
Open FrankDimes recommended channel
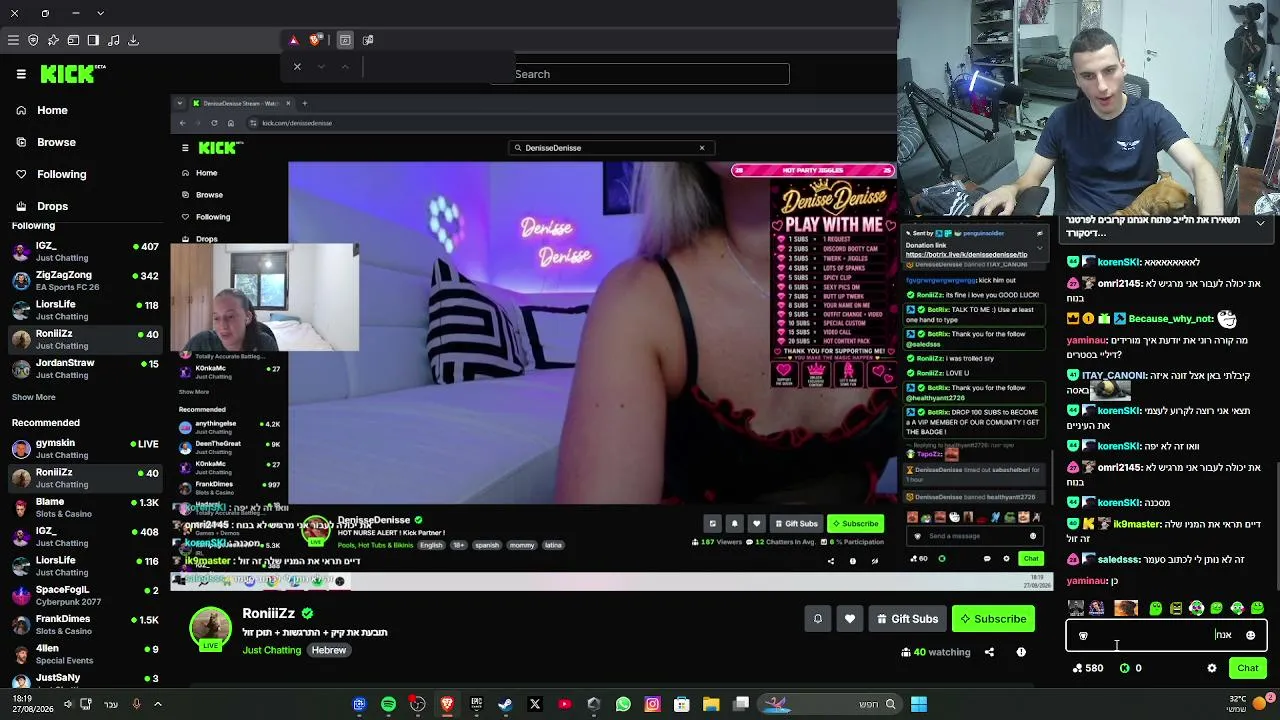point(84,625)
